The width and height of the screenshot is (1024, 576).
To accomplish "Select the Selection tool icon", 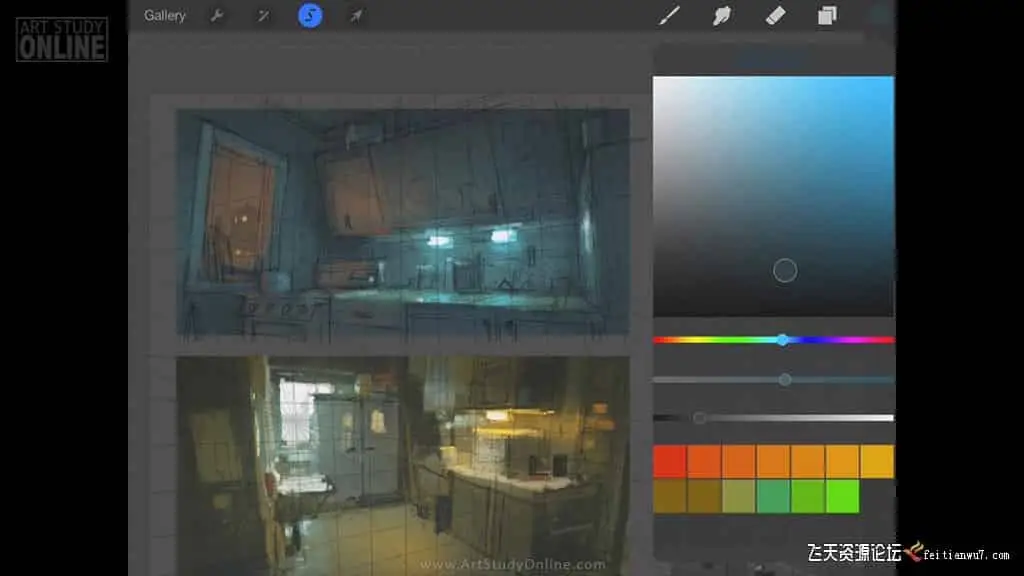I will [310, 16].
